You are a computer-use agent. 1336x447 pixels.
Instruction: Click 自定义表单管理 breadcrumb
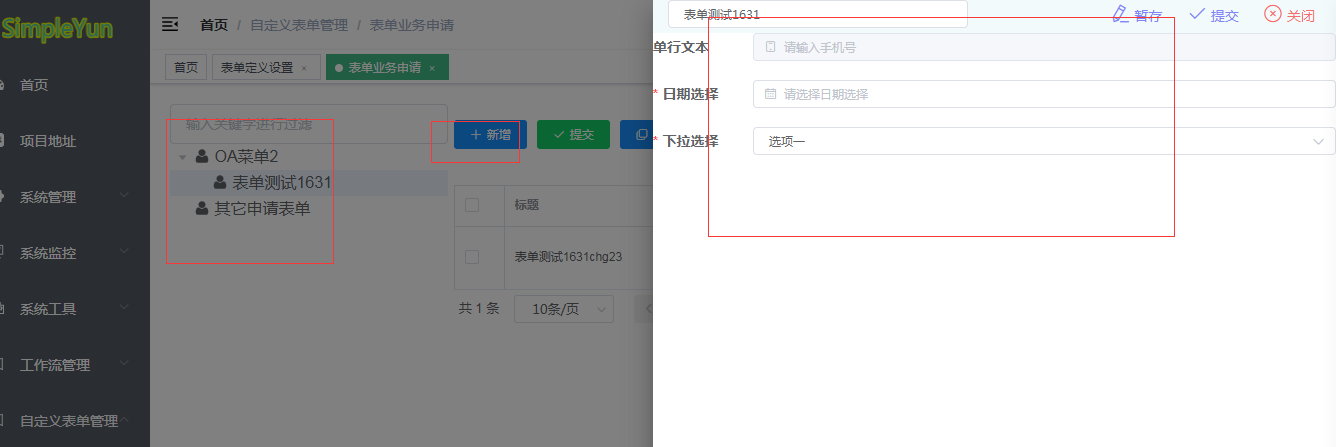pos(298,25)
